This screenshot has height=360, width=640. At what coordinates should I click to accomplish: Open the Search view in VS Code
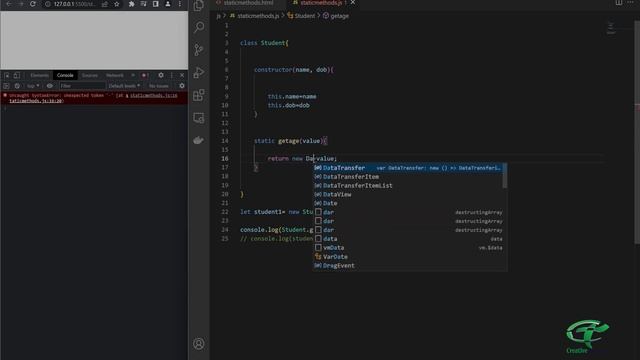(x=199, y=27)
